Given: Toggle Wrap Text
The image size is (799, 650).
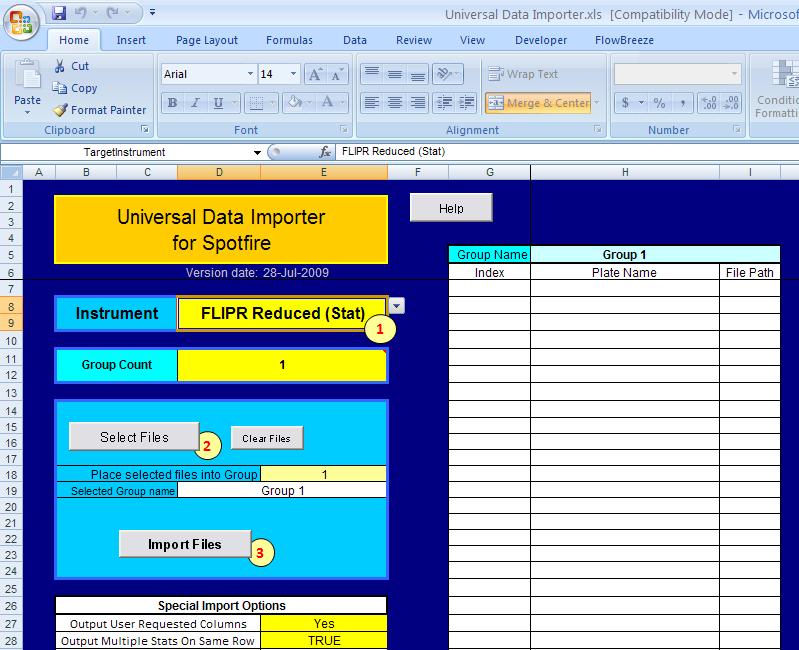Looking at the screenshot, I should pos(523,74).
